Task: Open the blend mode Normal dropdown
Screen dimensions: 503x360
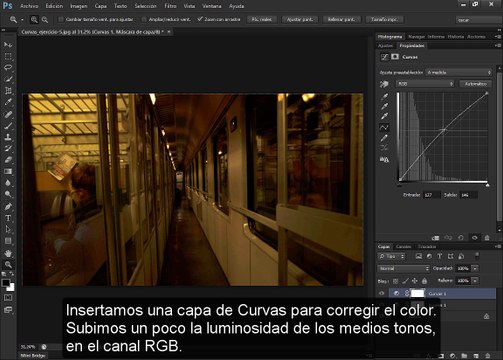Action: (404, 268)
